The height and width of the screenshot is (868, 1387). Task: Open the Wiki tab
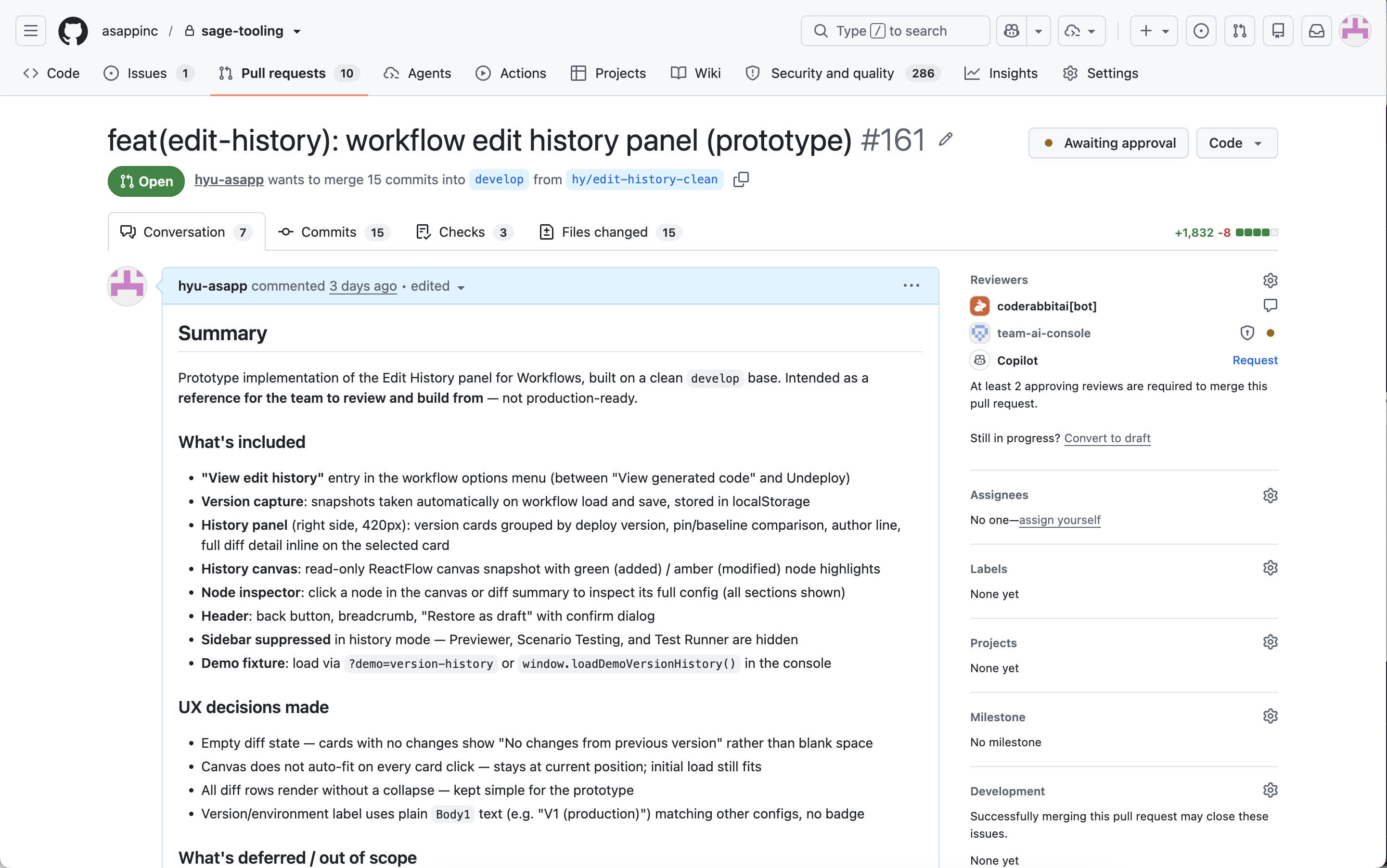[696, 73]
